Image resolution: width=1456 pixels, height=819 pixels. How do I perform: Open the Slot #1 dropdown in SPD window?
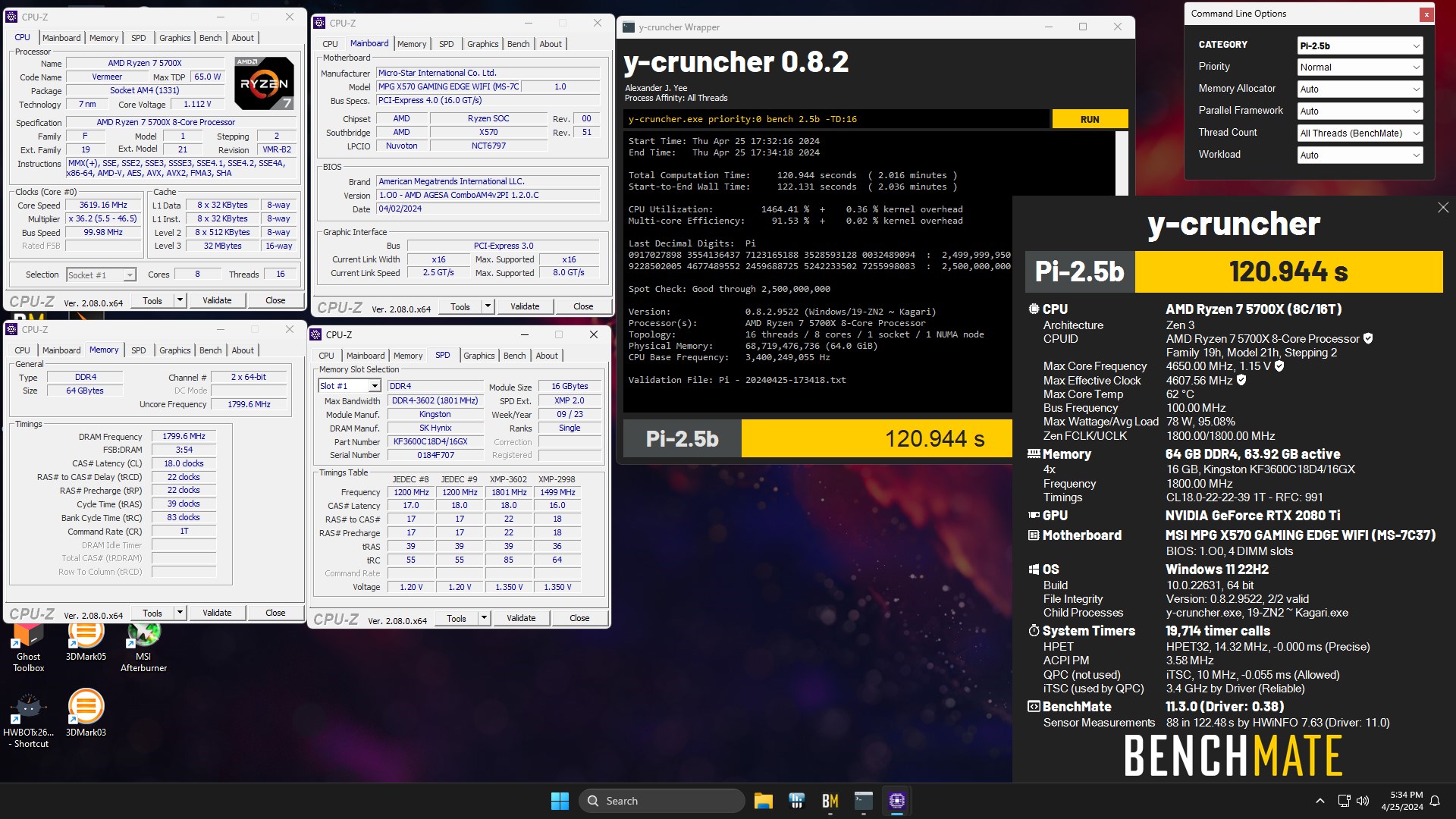point(349,386)
